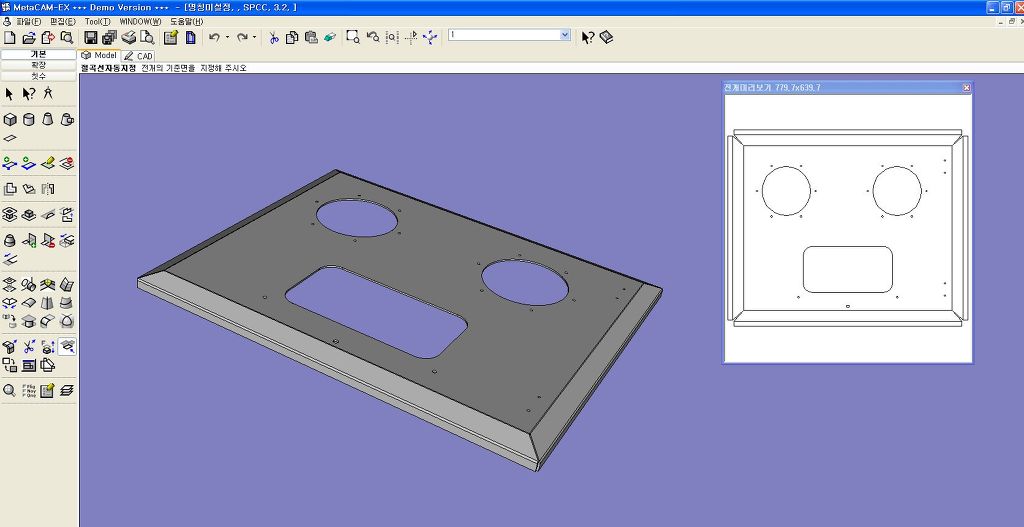Screen dimensions: 1024x527
Task: Click the Cut scissors icon
Action: pyautogui.click(x=274, y=37)
